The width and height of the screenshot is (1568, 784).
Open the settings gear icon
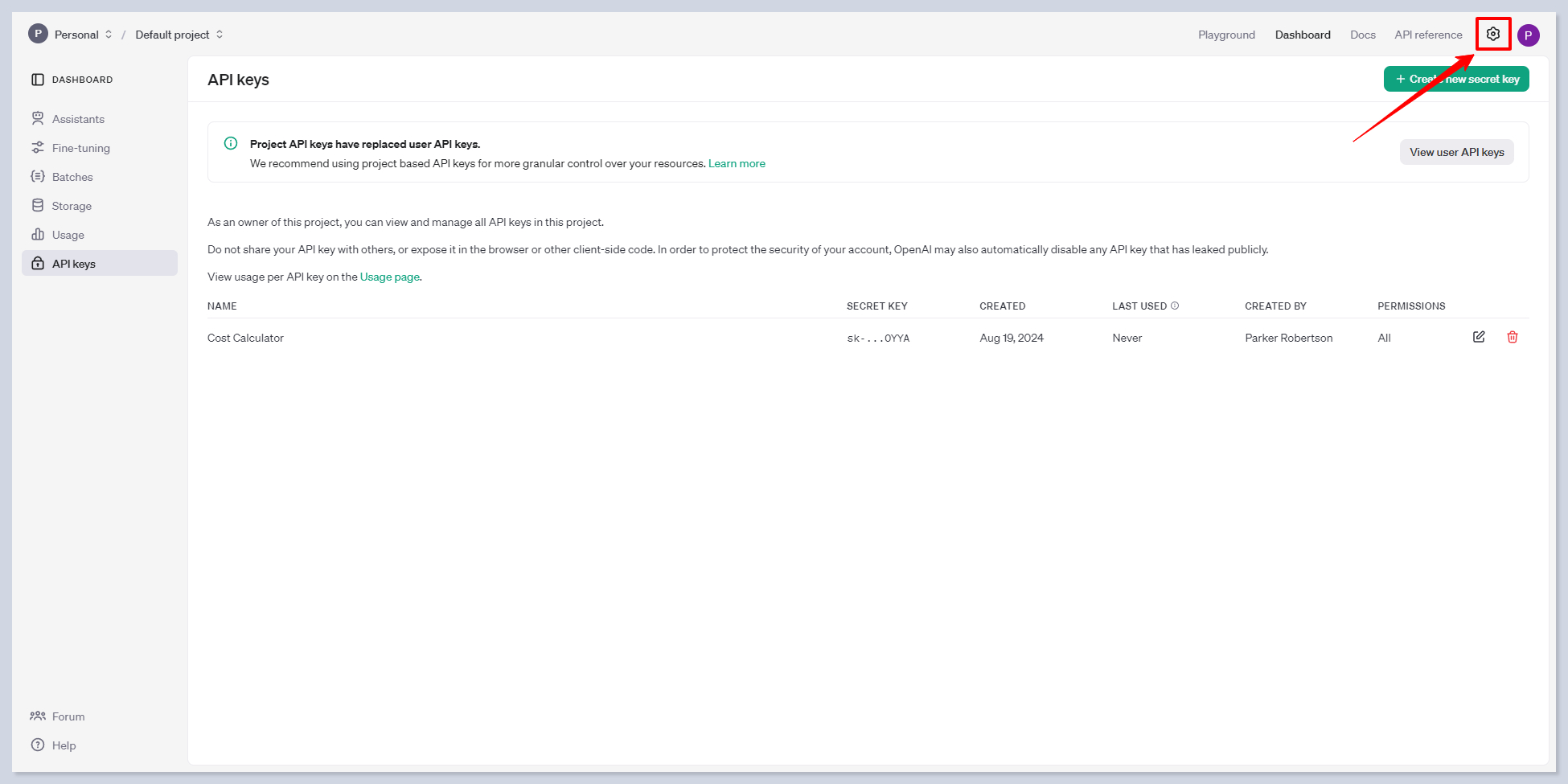1493,35
